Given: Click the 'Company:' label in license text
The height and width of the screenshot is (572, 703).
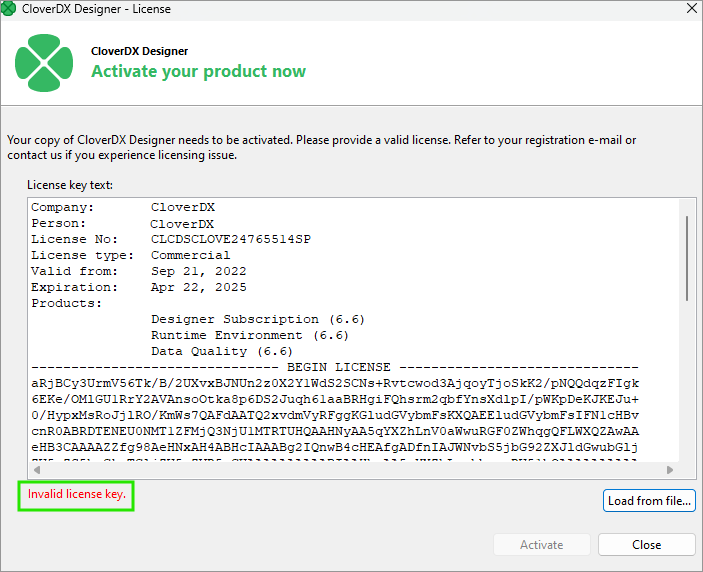Looking at the screenshot, I should (62, 208).
